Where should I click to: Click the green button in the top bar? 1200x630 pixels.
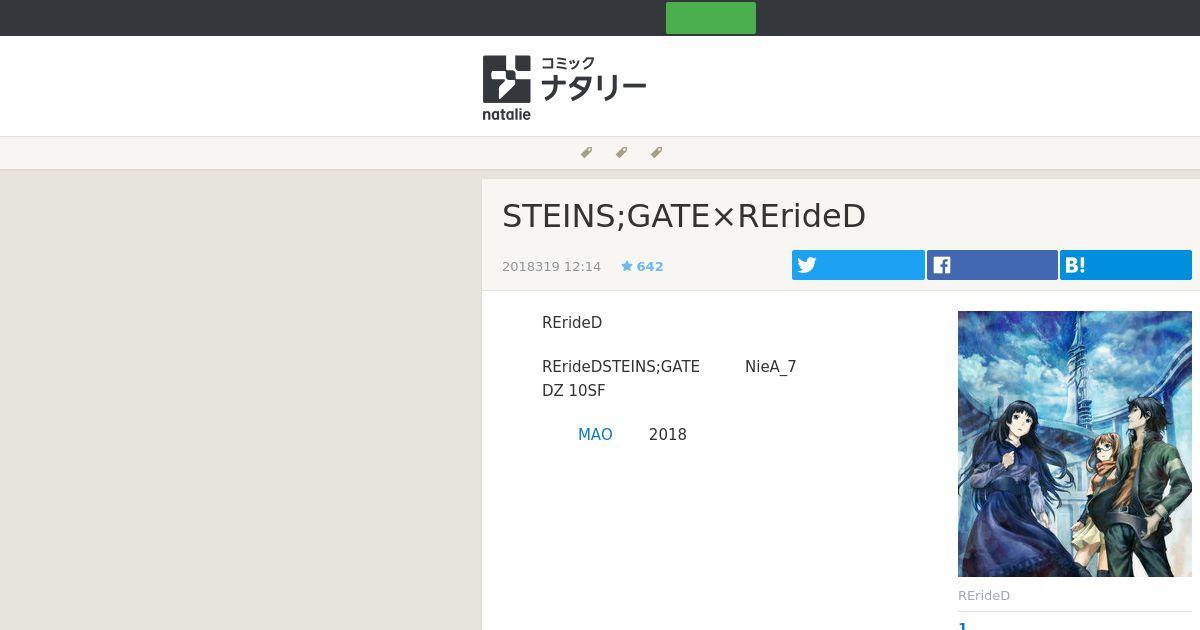tap(710, 18)
